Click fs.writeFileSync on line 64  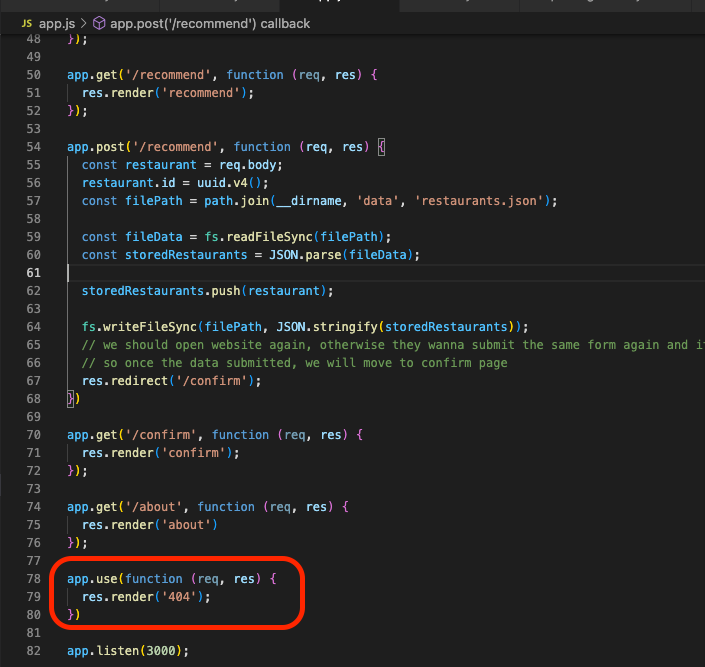coord(139,327)
